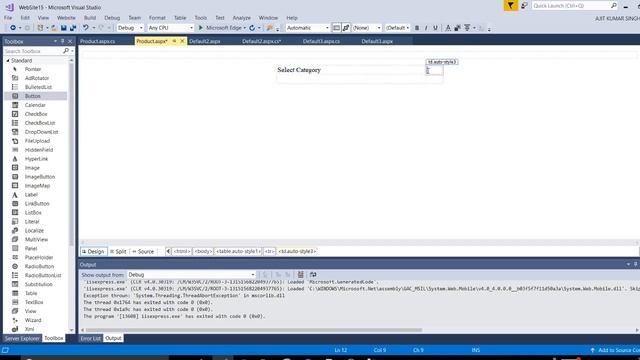Open the File menu
Screen dimensions: 640x360
(8, 18)
